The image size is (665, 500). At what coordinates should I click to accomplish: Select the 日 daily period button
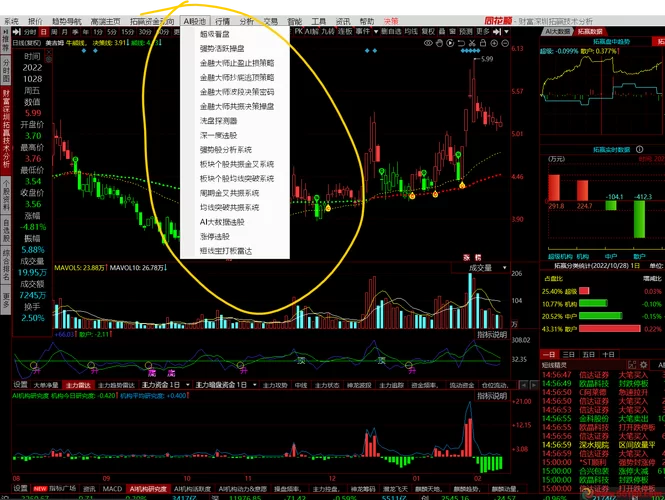click(x=44, y=32)
